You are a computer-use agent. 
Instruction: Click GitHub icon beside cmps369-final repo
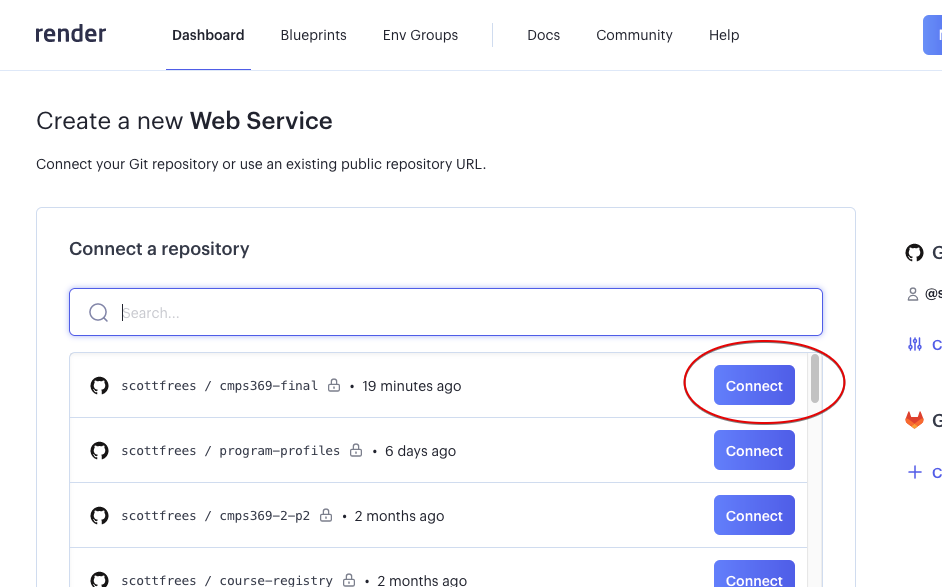pyautogui.click(x=99, y=386)
